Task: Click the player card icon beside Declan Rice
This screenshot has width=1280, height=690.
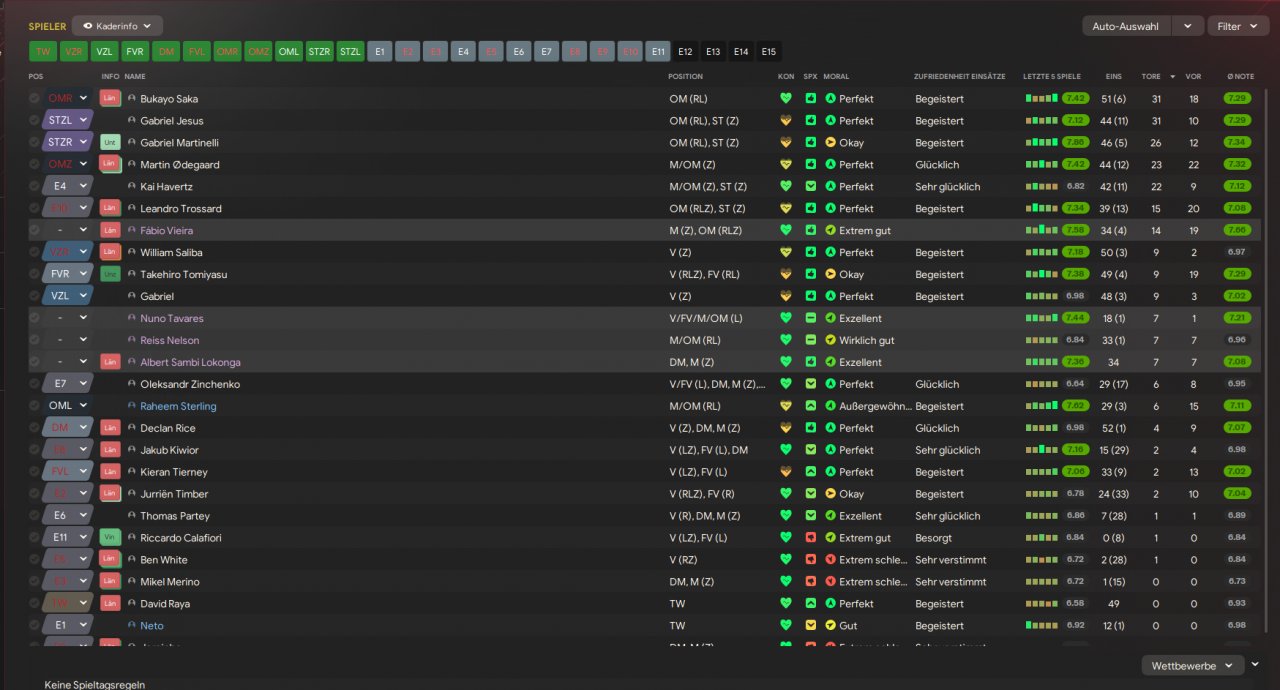Action: point(131,428)
